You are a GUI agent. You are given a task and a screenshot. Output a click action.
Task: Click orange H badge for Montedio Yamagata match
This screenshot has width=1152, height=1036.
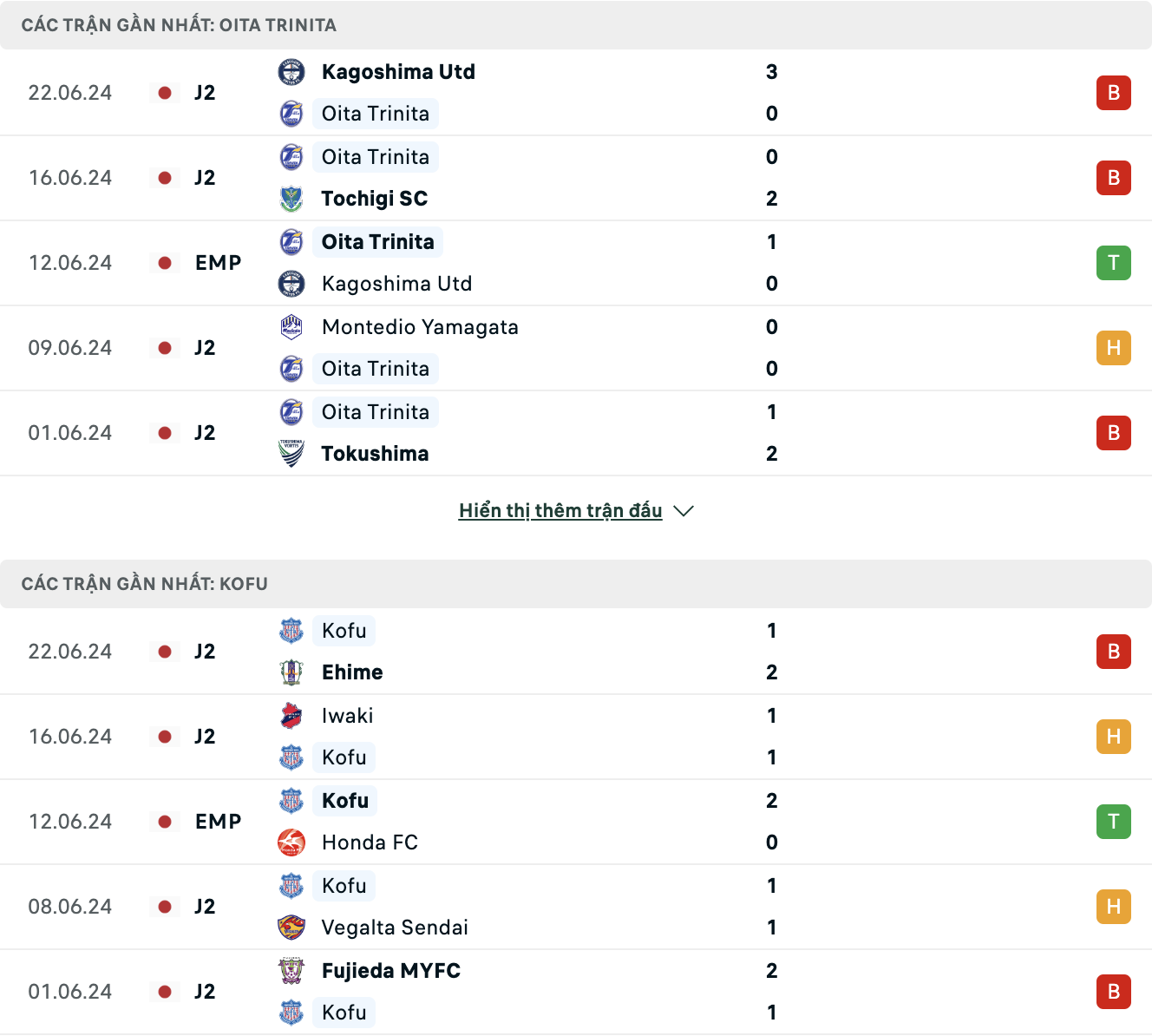[1114, 348]
